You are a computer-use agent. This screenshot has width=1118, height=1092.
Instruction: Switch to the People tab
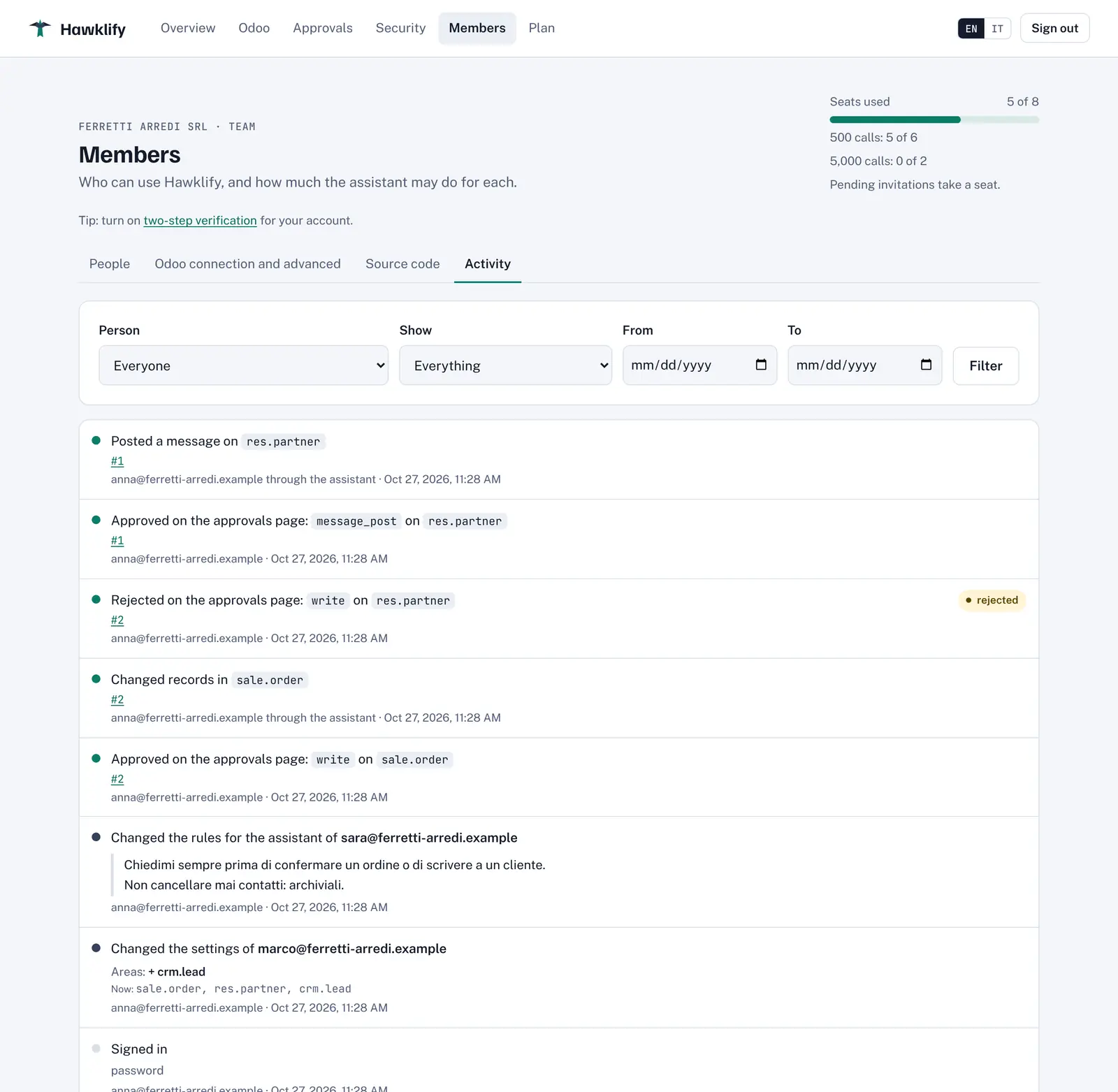(110, 264)
